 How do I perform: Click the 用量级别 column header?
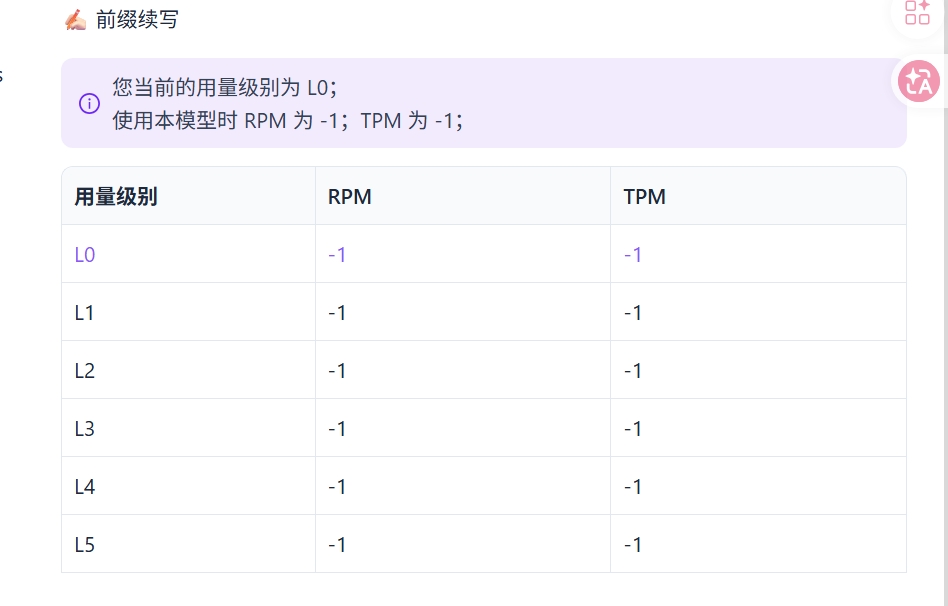[x=116, y=197]
